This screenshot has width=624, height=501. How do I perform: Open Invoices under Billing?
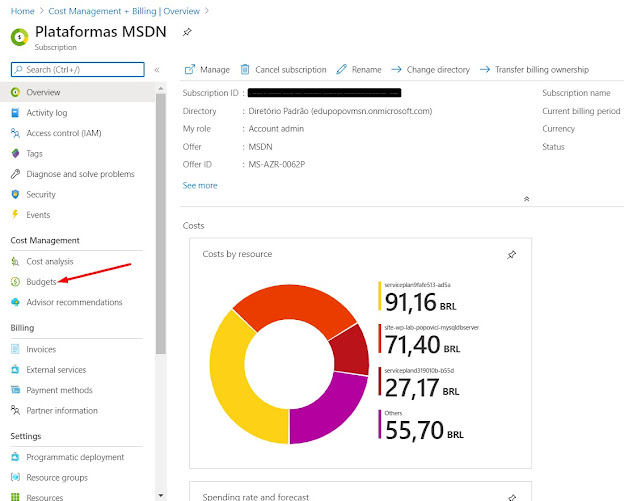click(41, 349)
